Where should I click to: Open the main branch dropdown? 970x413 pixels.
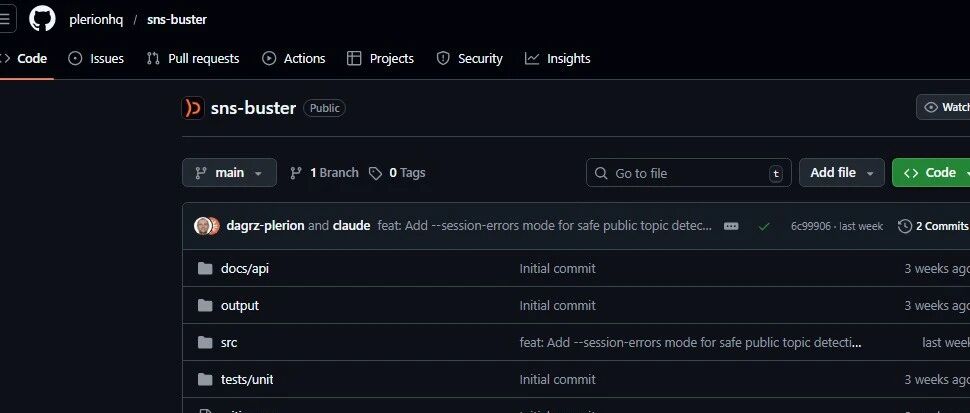pyautogui.click(x=230, y=173)
